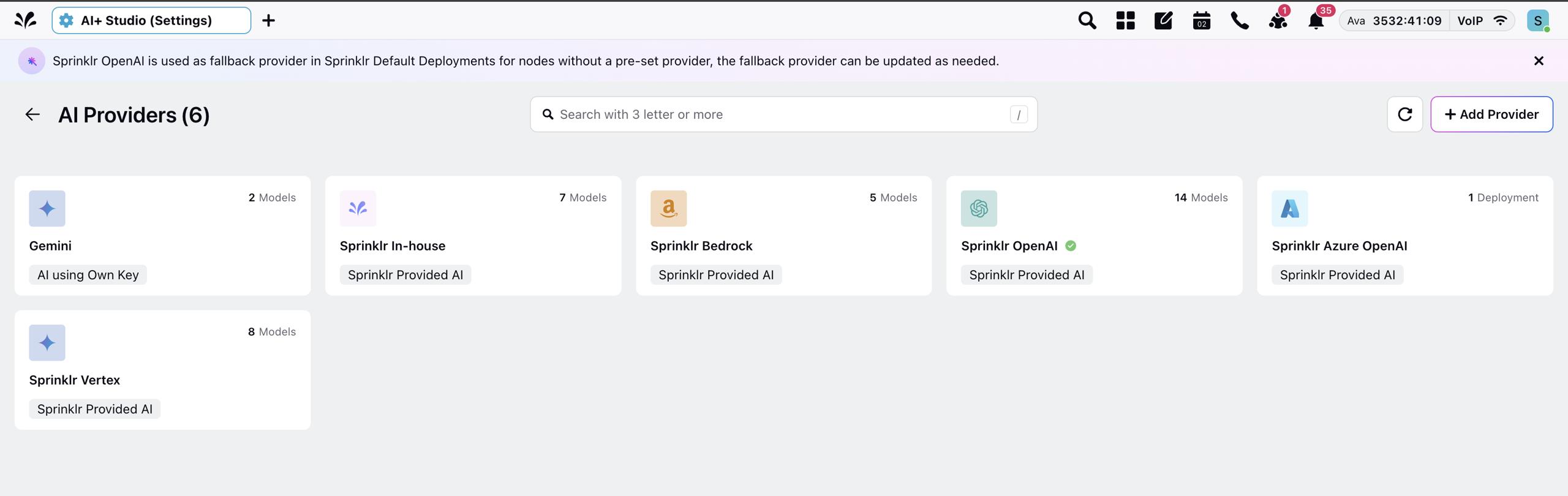Click the Gemini provider star icon

click(47, 208)
